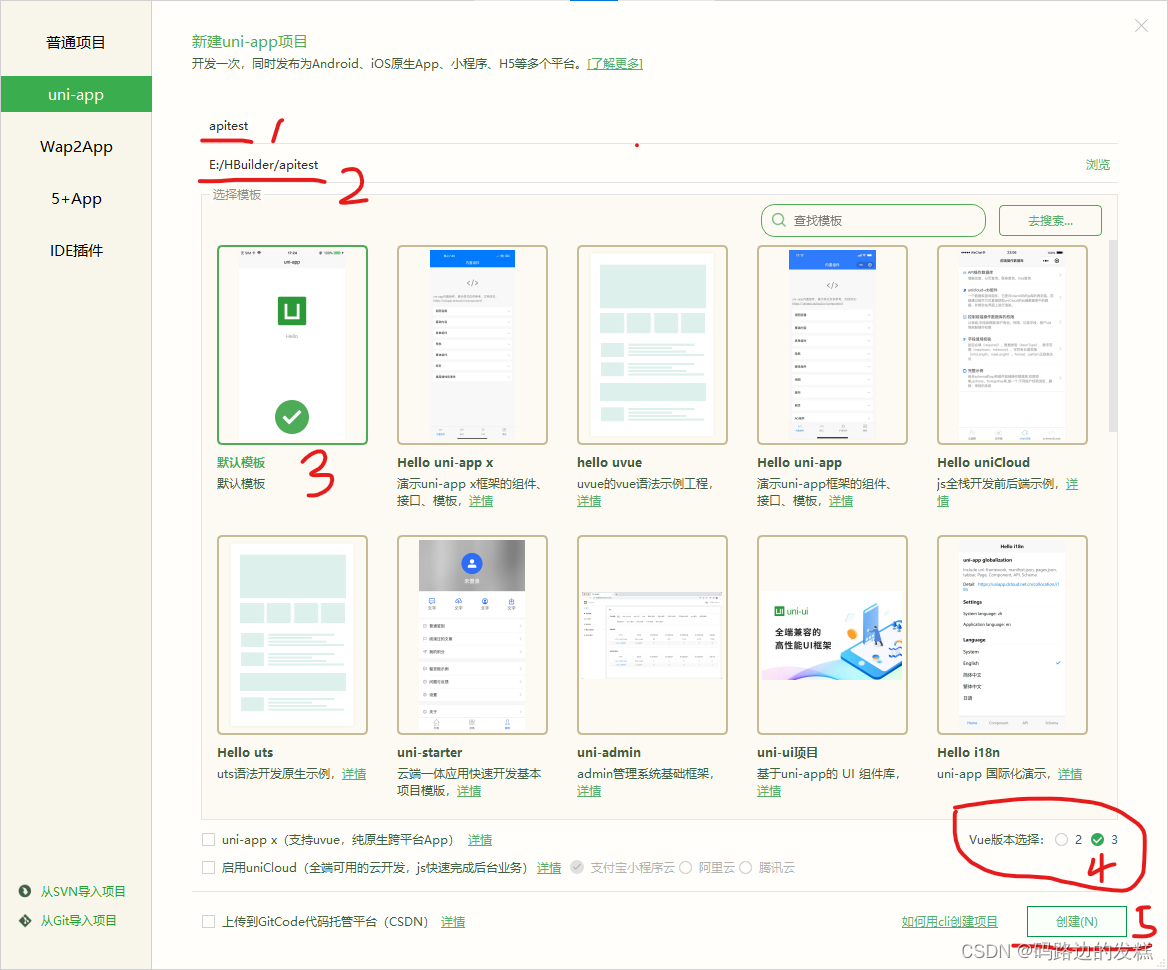Select the uni-app project type
Image resolution: width=1168 pixels, height=970 pixels.
pyautogui.click(x=75, y=95)
